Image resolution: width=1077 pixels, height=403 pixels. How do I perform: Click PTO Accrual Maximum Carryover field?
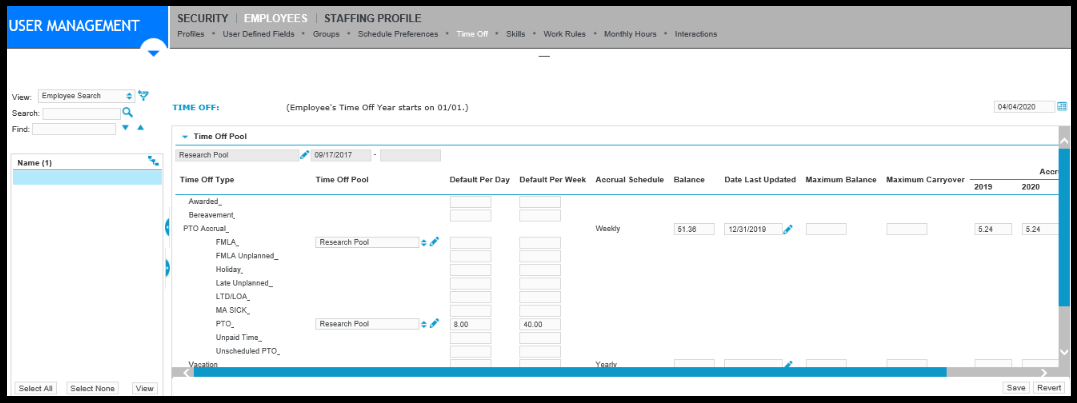[x=907, y=229]
